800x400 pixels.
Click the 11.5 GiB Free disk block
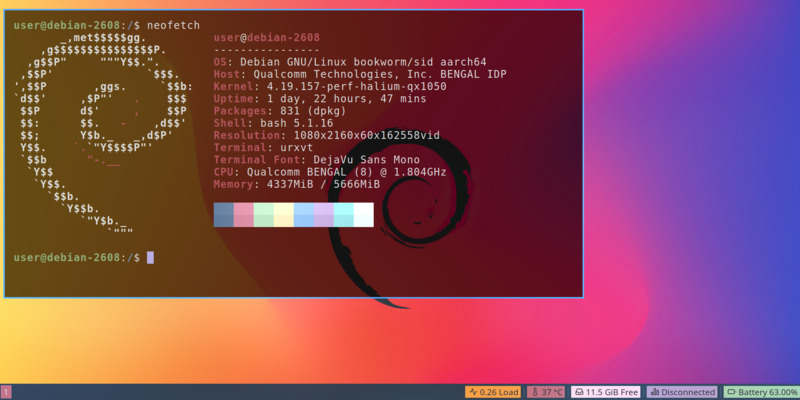pyautogui.click(x=606, y=392)
